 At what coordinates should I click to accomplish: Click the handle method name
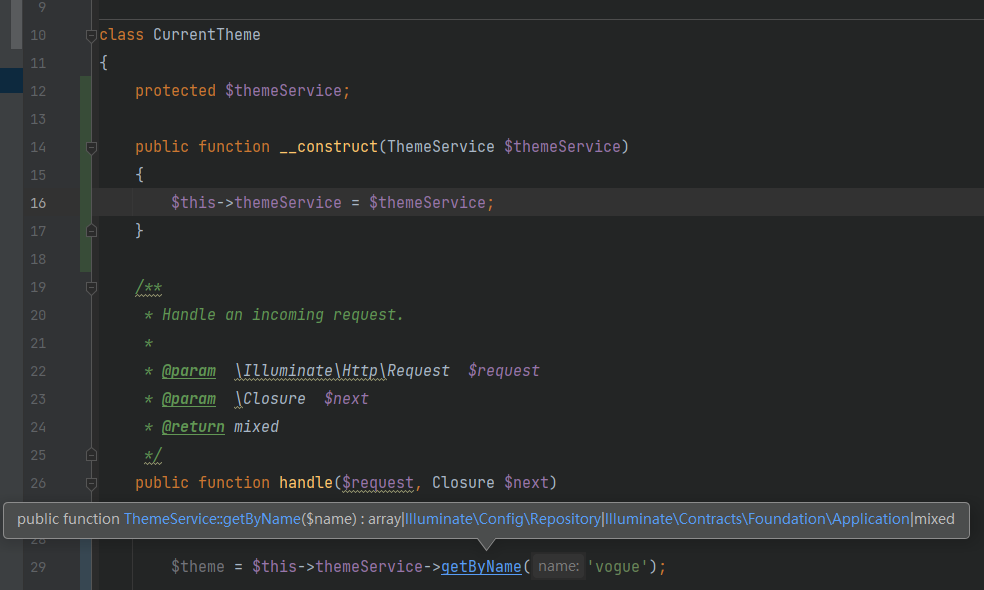click(x=306, y=483)
